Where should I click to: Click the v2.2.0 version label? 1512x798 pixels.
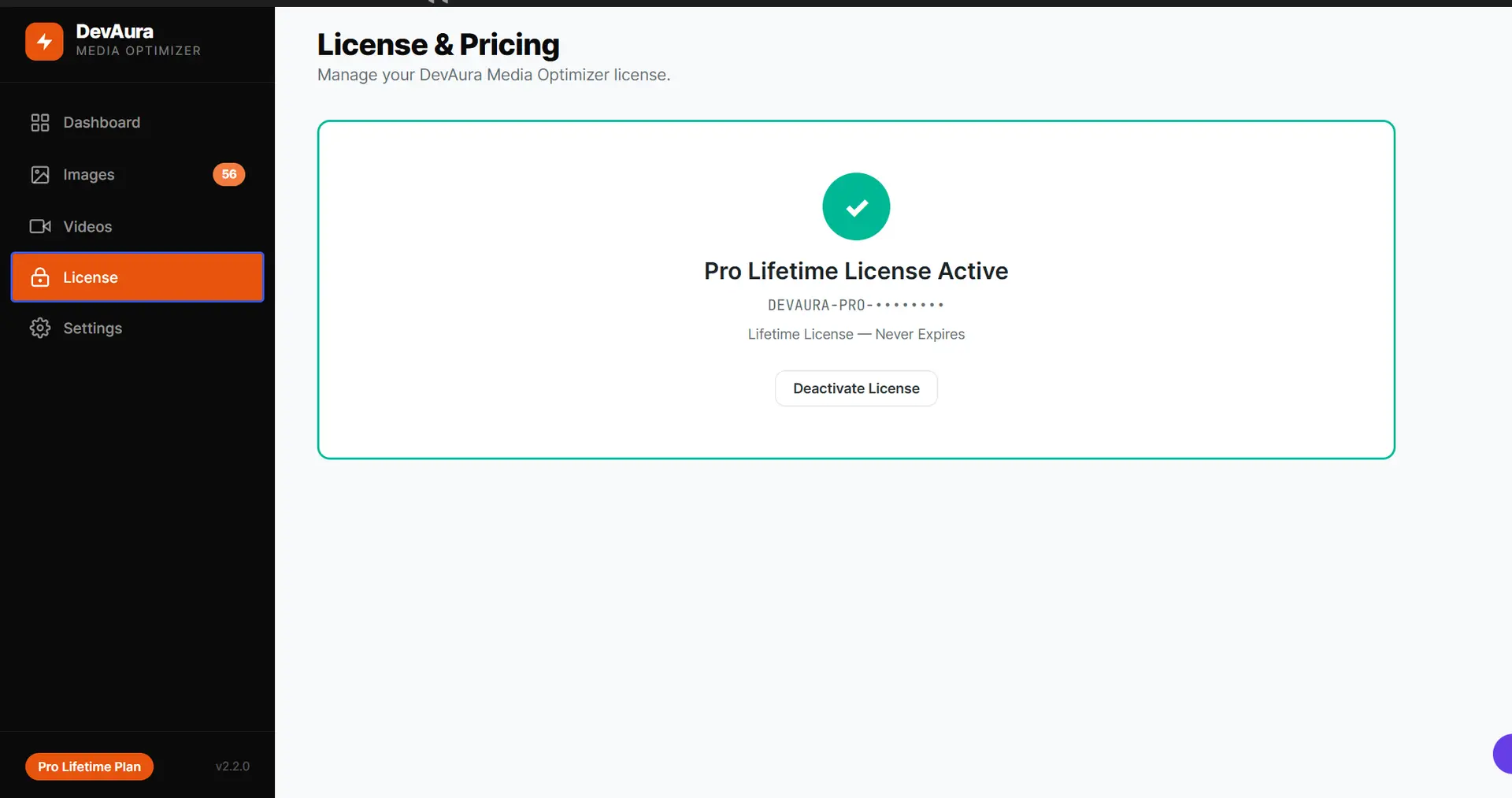pyautogui.click(x=232, y=766)
